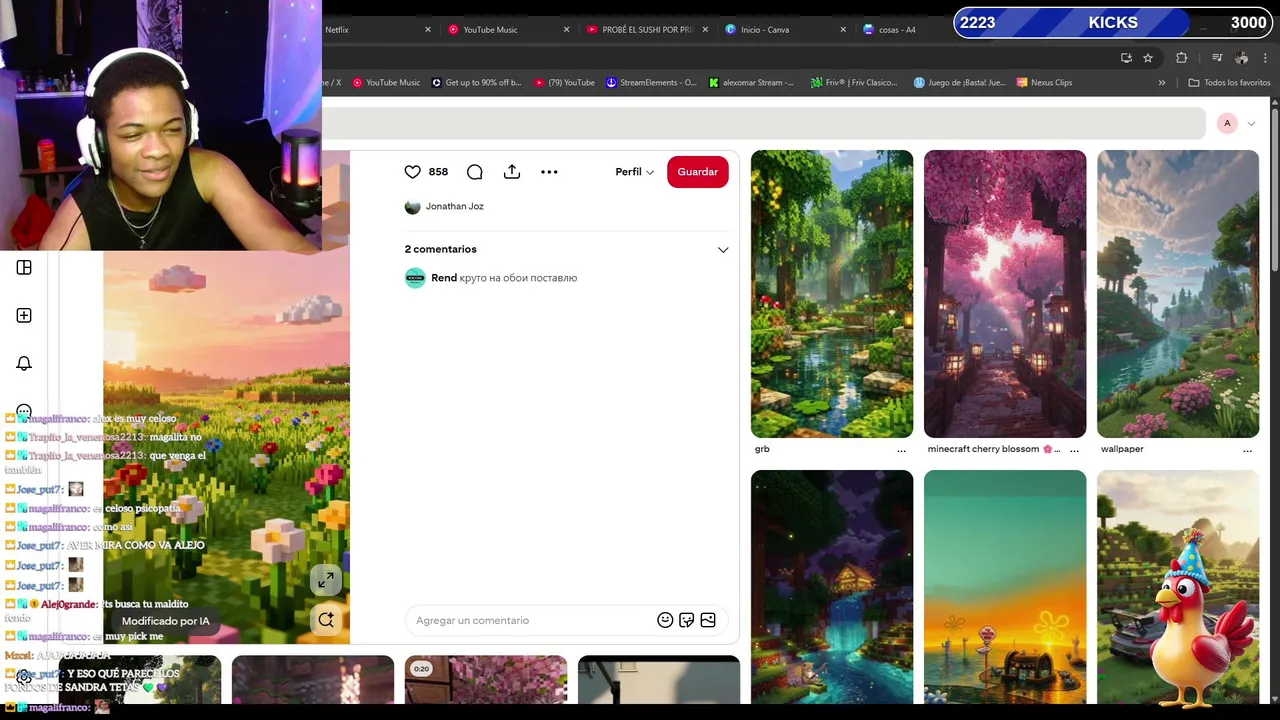Expand the pin image to fullscreen
The width and height of the screenshot is (1280, 720).
pyautogui.click(x=326, y=581)
